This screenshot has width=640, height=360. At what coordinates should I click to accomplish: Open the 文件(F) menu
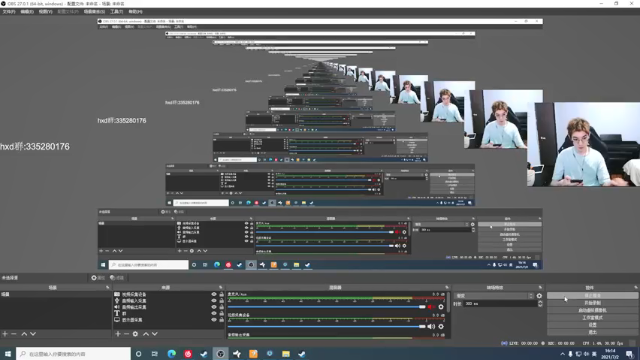9,12
